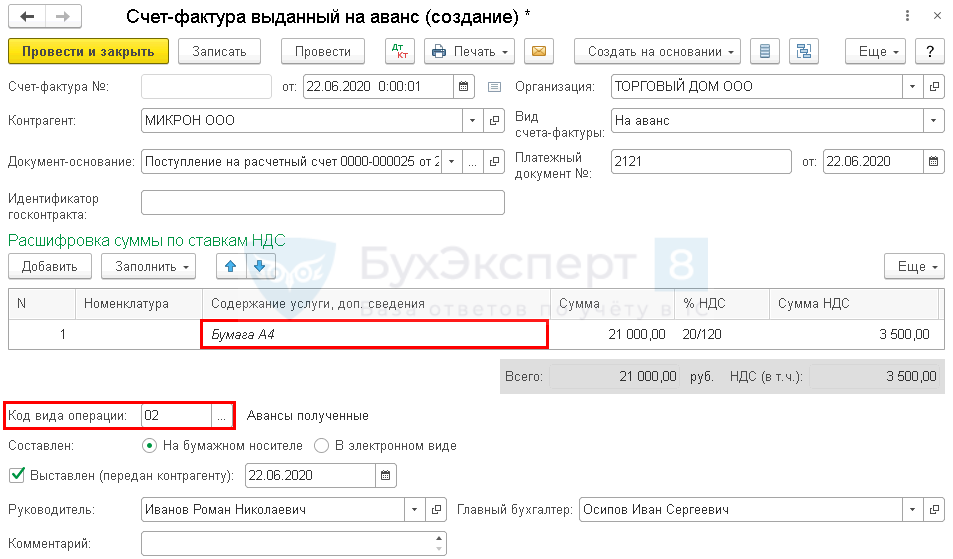The height and width of the screenshot is (559, 953).
Task: Move table row down
Action: pos(260,267)
